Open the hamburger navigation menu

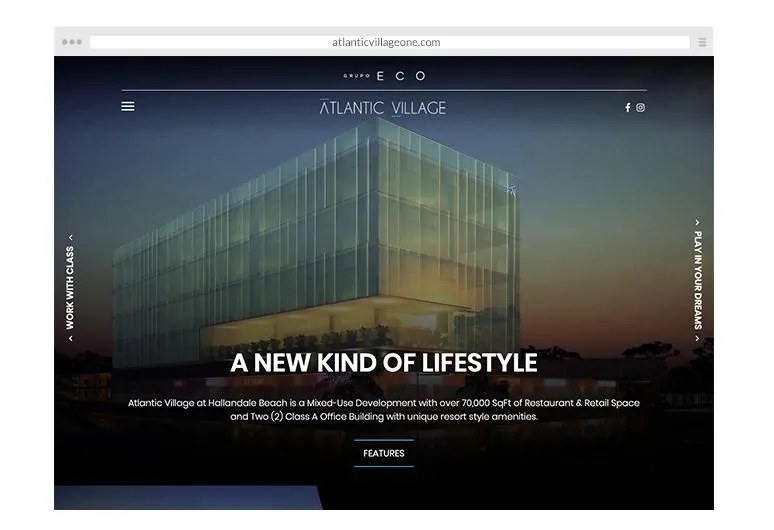(x=128, y=106)
